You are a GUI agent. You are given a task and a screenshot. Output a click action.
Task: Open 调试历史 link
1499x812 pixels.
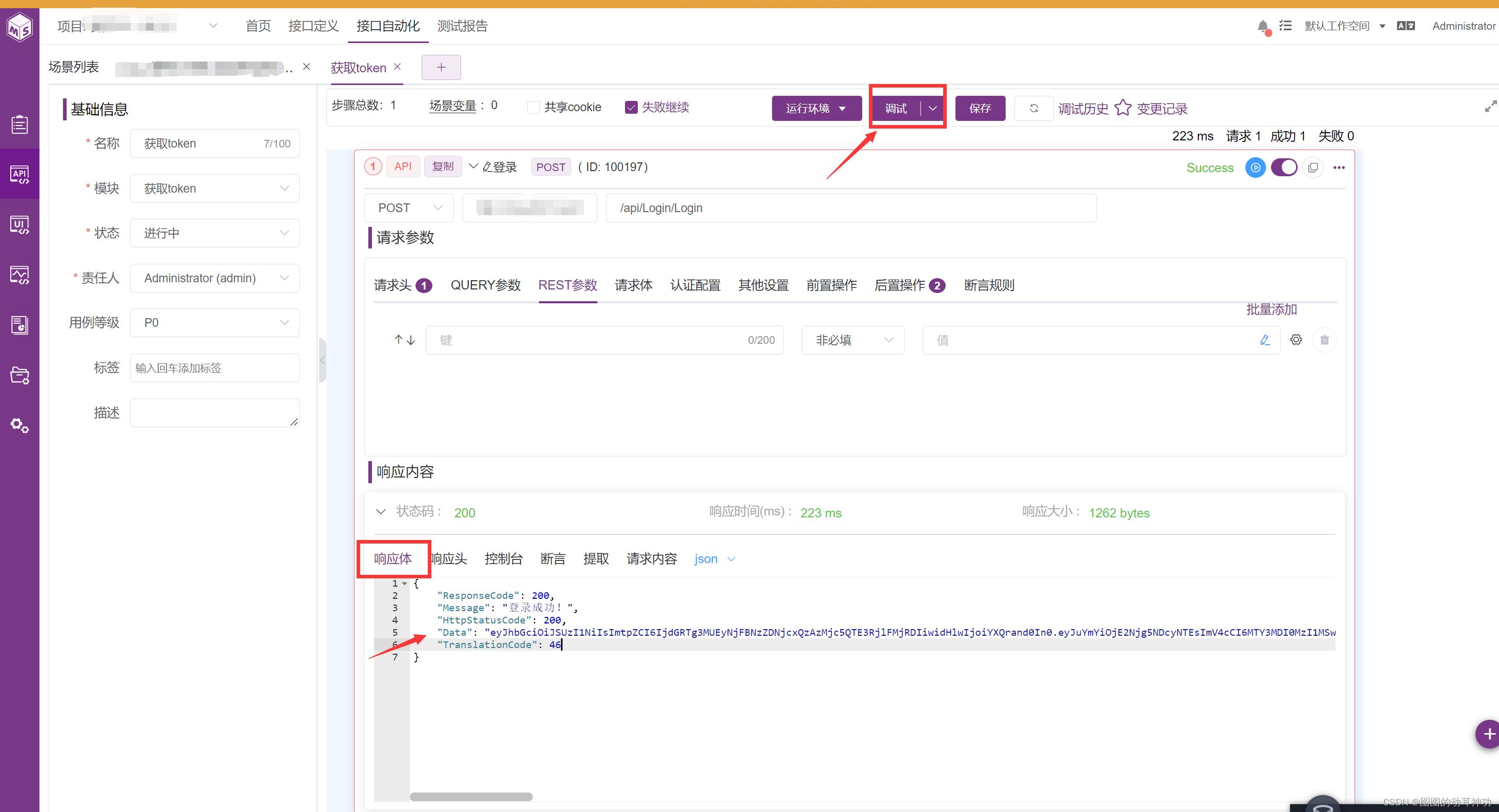[x=1083, y=109]
